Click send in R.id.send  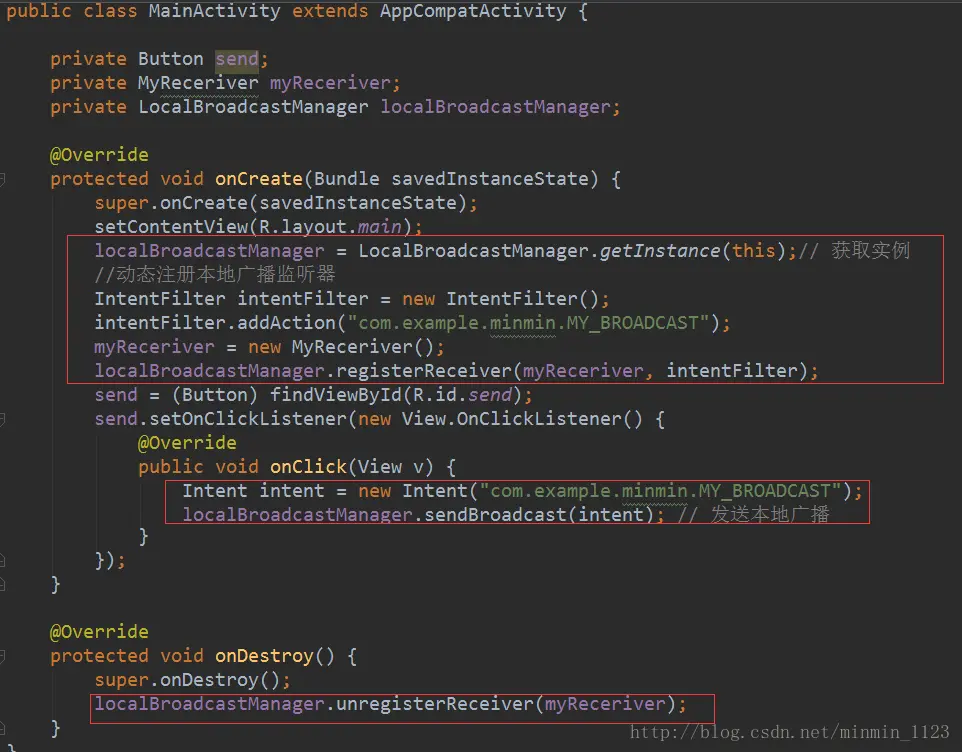pyautogui.click(x=490, y=395)
